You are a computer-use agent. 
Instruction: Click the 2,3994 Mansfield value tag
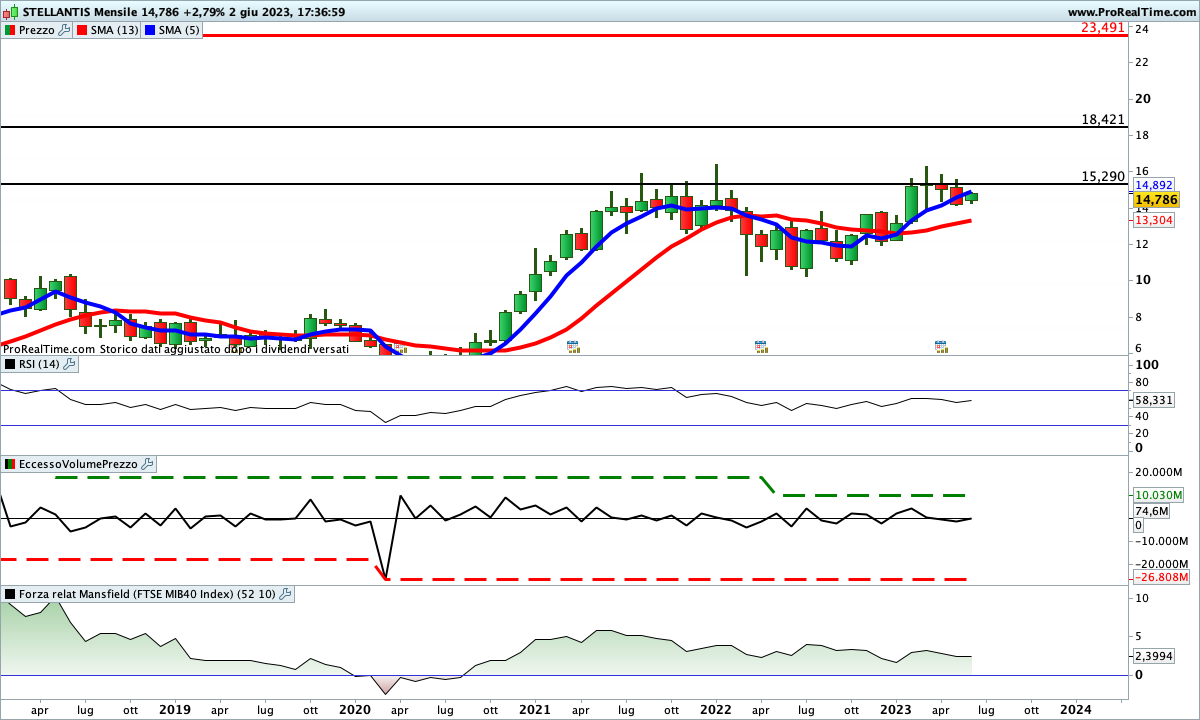(x=1153, y=656)
